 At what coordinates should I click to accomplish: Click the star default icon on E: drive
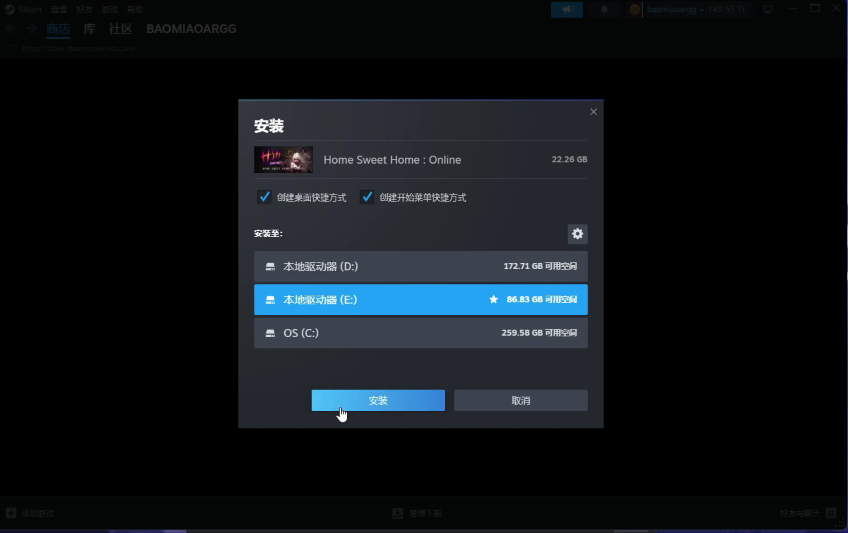(x=493, y=299)
